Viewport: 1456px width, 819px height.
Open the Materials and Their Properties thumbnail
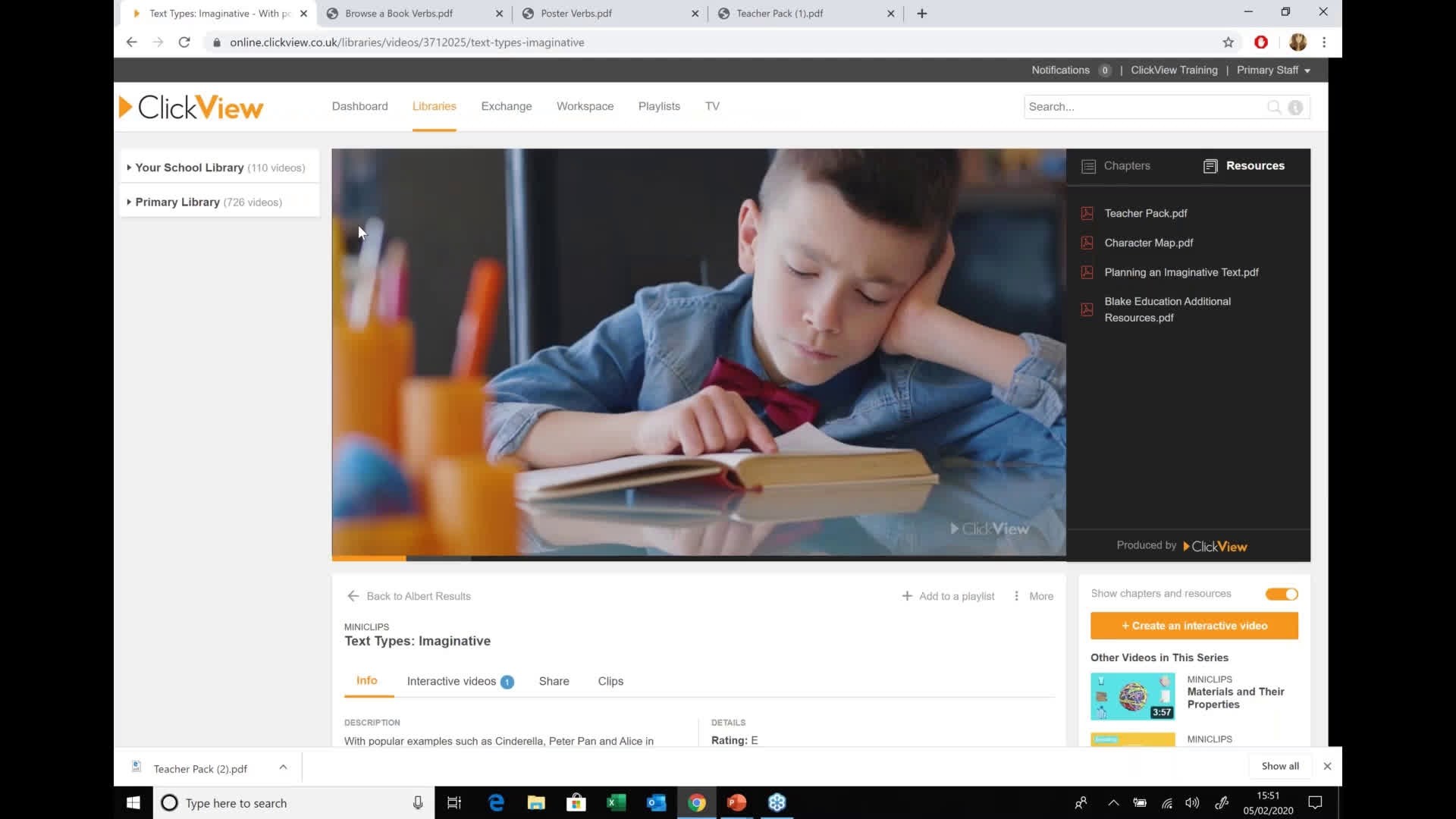[1131, 695]
